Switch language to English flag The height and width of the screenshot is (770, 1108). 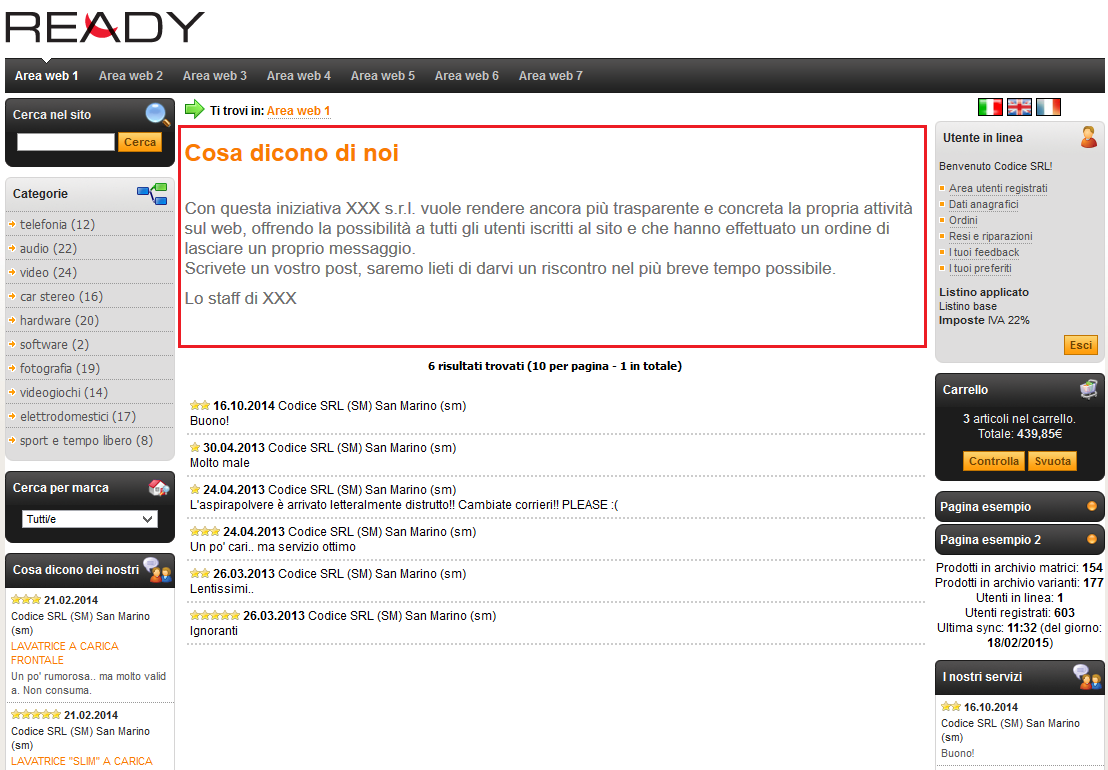(x=1019, y=107)
